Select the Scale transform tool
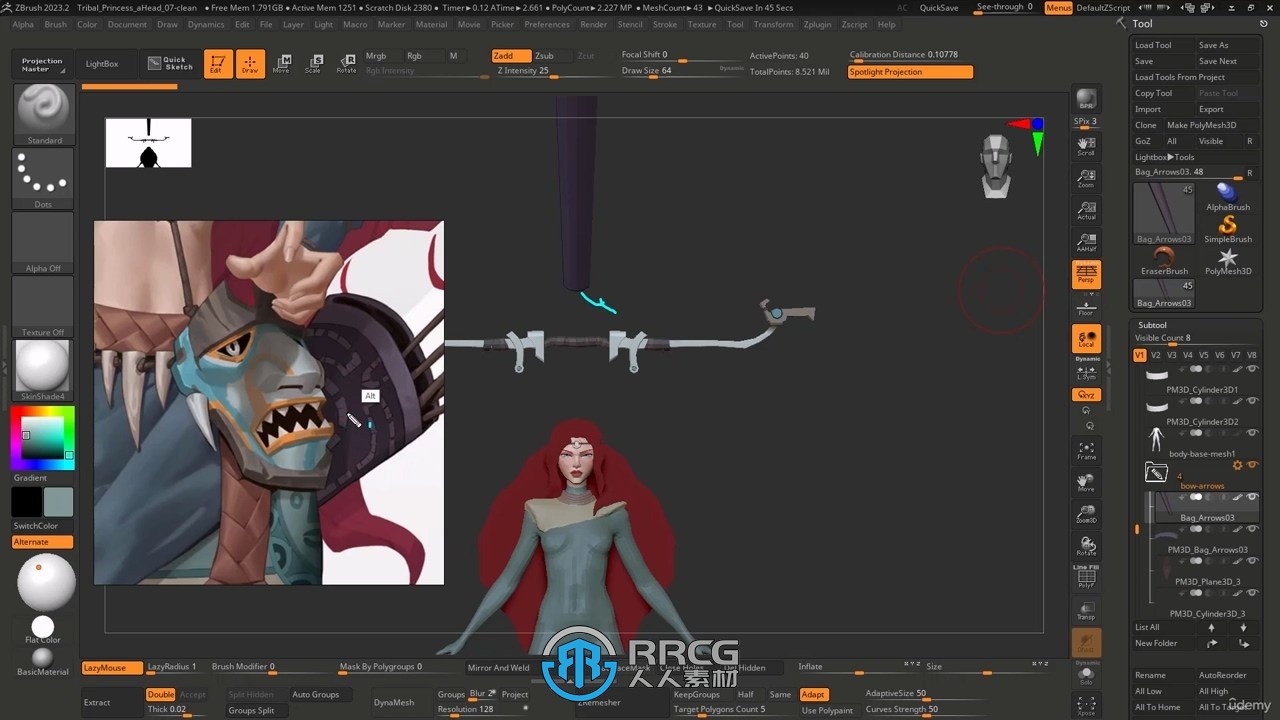 314,64
